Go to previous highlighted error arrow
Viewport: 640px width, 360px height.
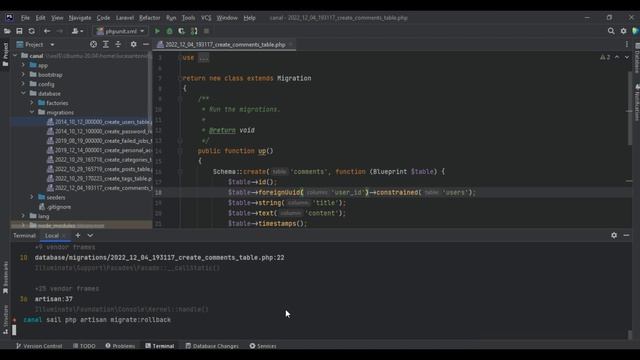pos(617,58)
